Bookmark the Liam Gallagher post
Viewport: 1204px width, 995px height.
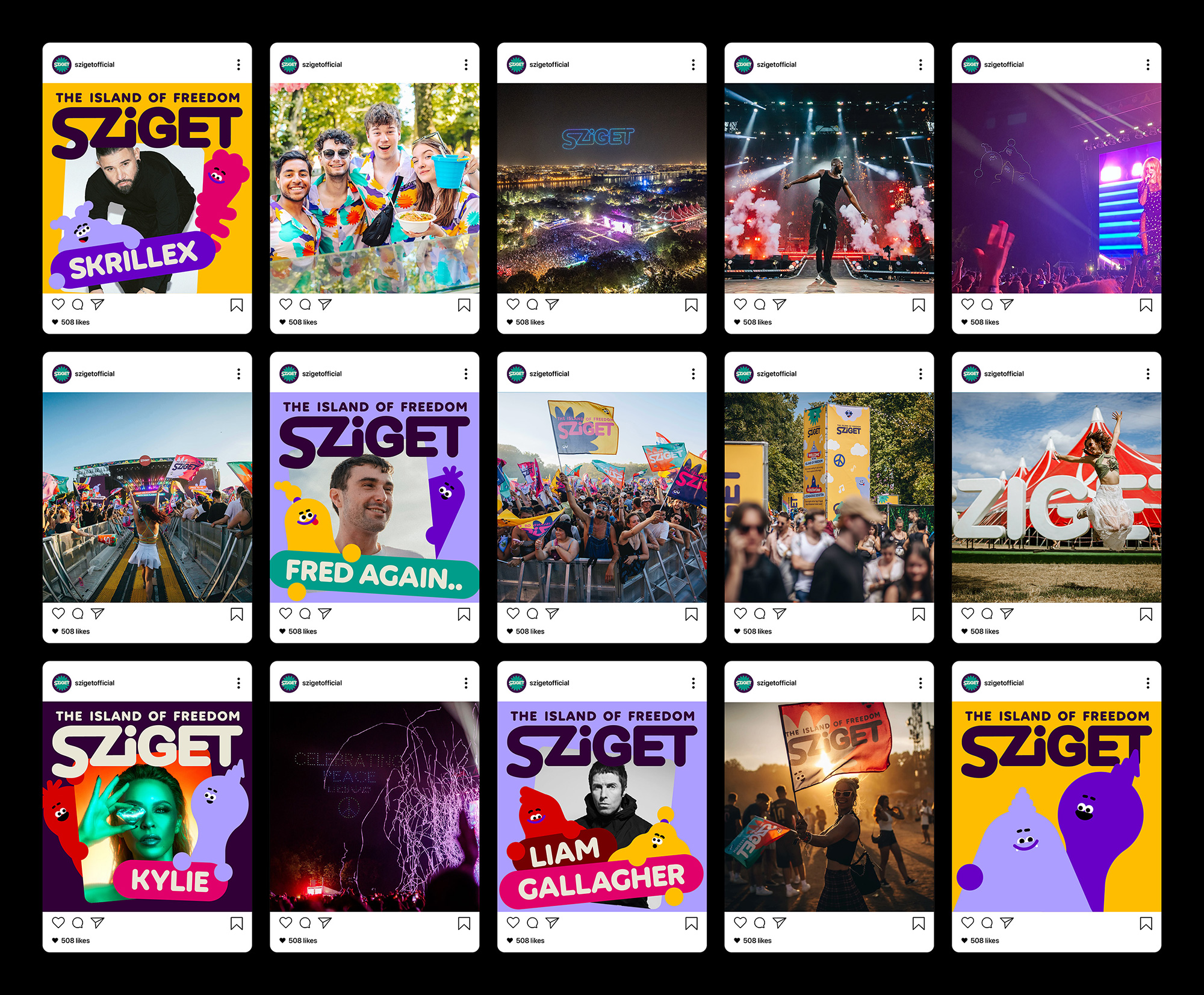click(691, 923)
